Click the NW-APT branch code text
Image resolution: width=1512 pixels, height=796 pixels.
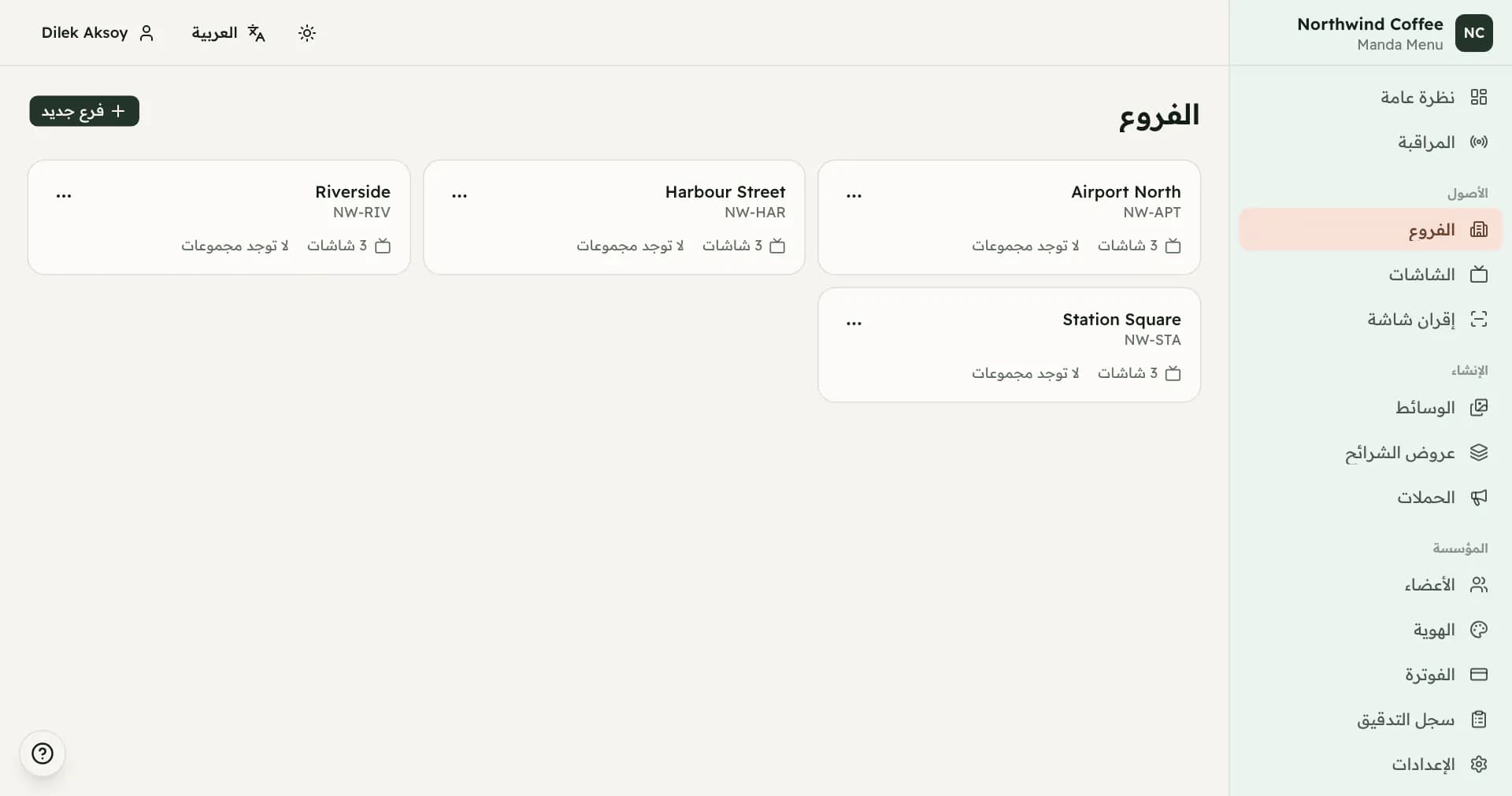[x=1152, y=212]
